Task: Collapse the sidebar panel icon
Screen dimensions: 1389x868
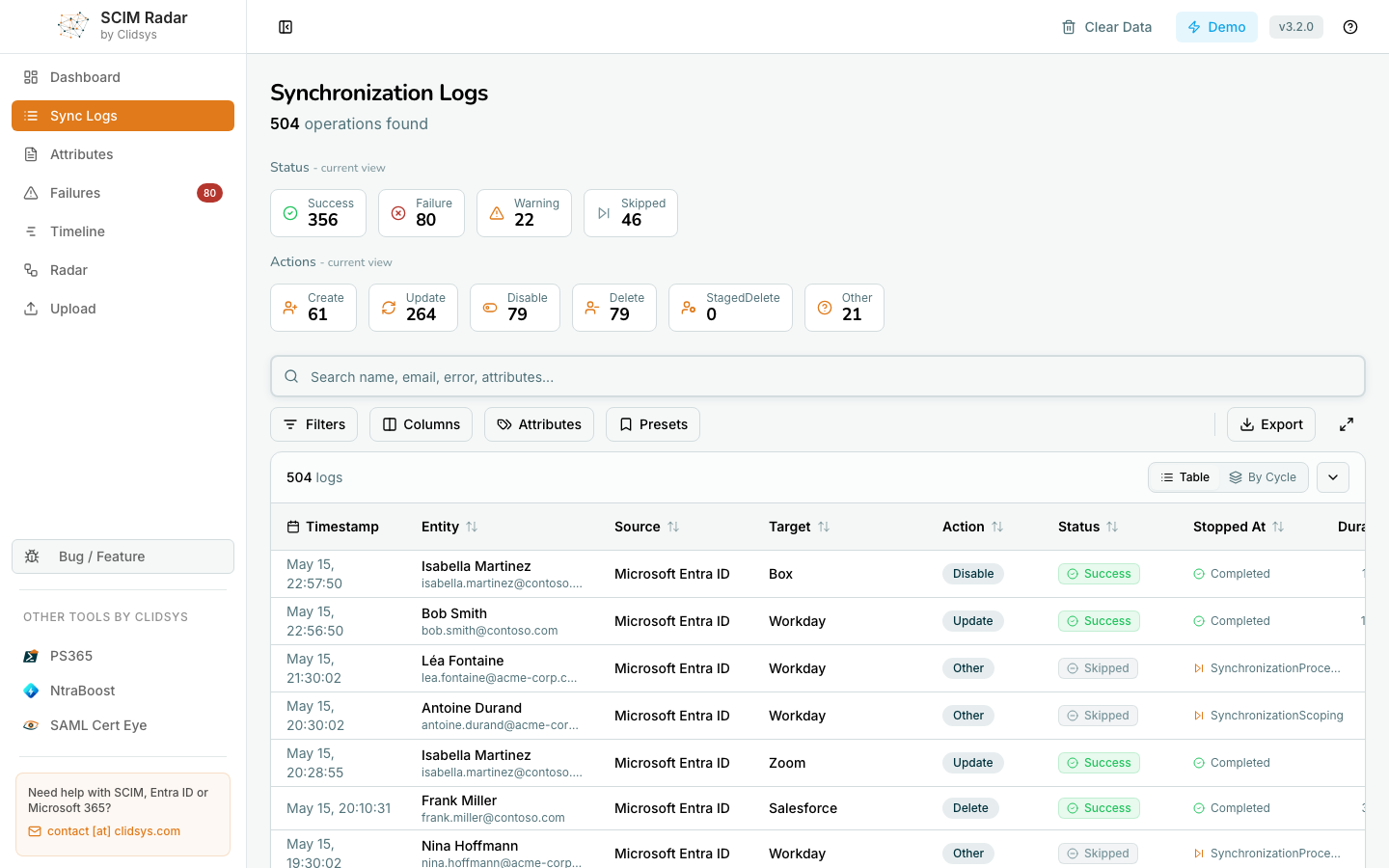Action: [x=286, y=27]
